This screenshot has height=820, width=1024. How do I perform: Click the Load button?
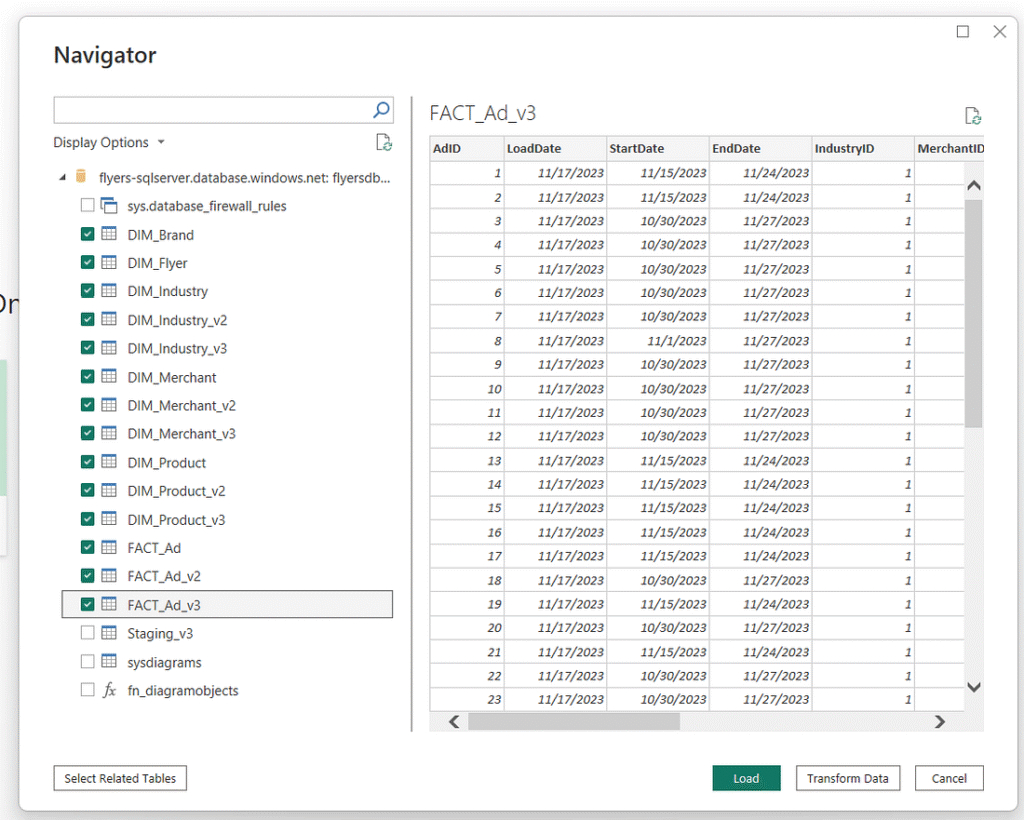(746, 778)
